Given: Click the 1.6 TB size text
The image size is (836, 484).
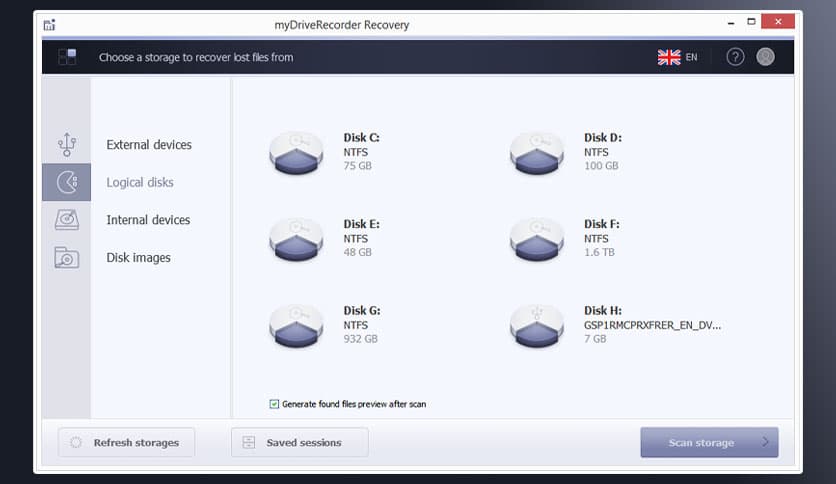Looking at the screenshot, I should (x=599, y=252).
